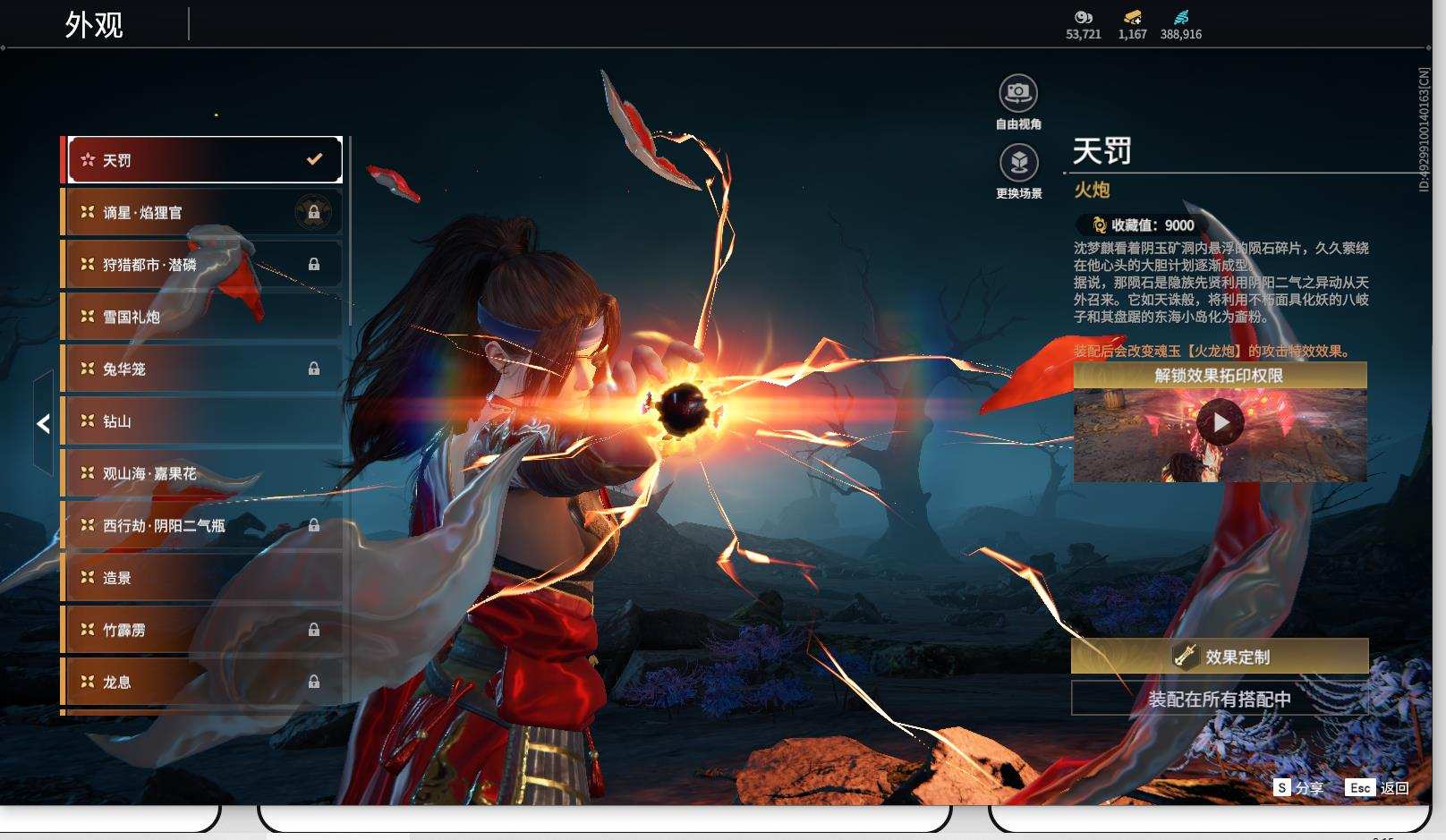Click the lock icon on 龙息
Image resolution: width=1446 pixels, height=840 pixels.
[314, 682]
